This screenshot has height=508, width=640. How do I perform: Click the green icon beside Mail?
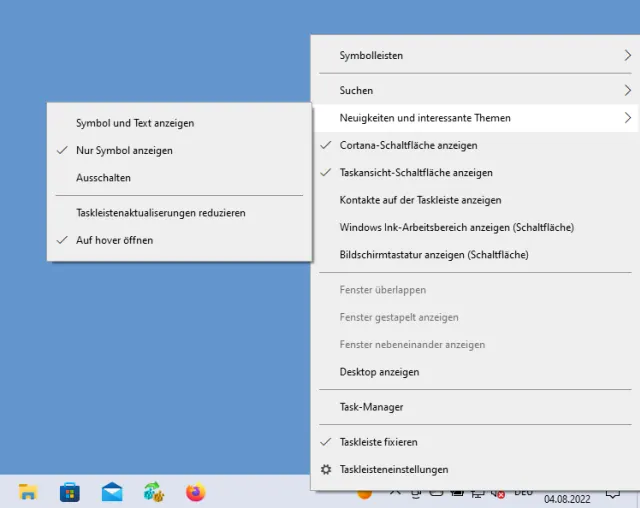(x=153, y=492)
